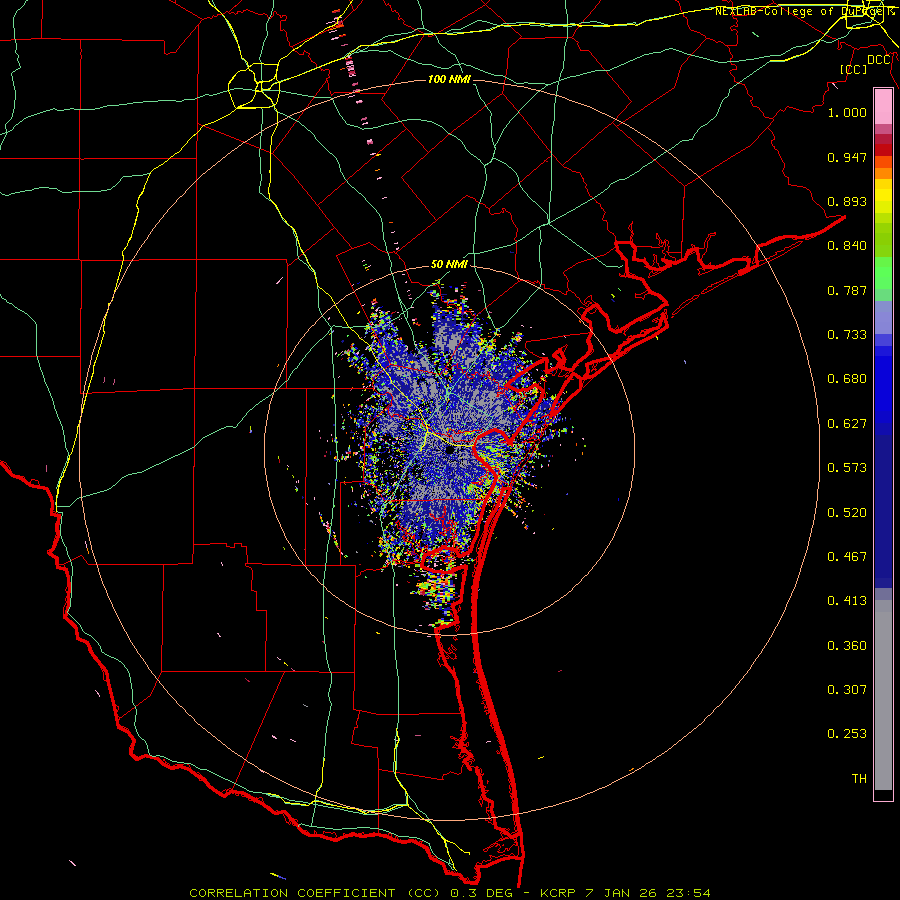Select the 0.627 colorbar value
The width and height of the screenshot is (900, 900).
[x=847, y=424]
